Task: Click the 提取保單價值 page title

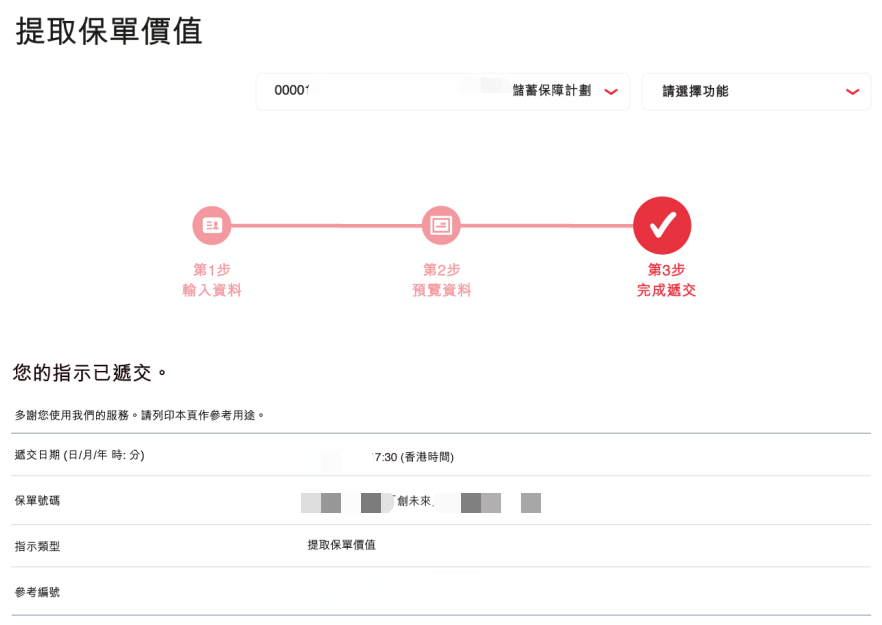Action: (x=109, y=31)
